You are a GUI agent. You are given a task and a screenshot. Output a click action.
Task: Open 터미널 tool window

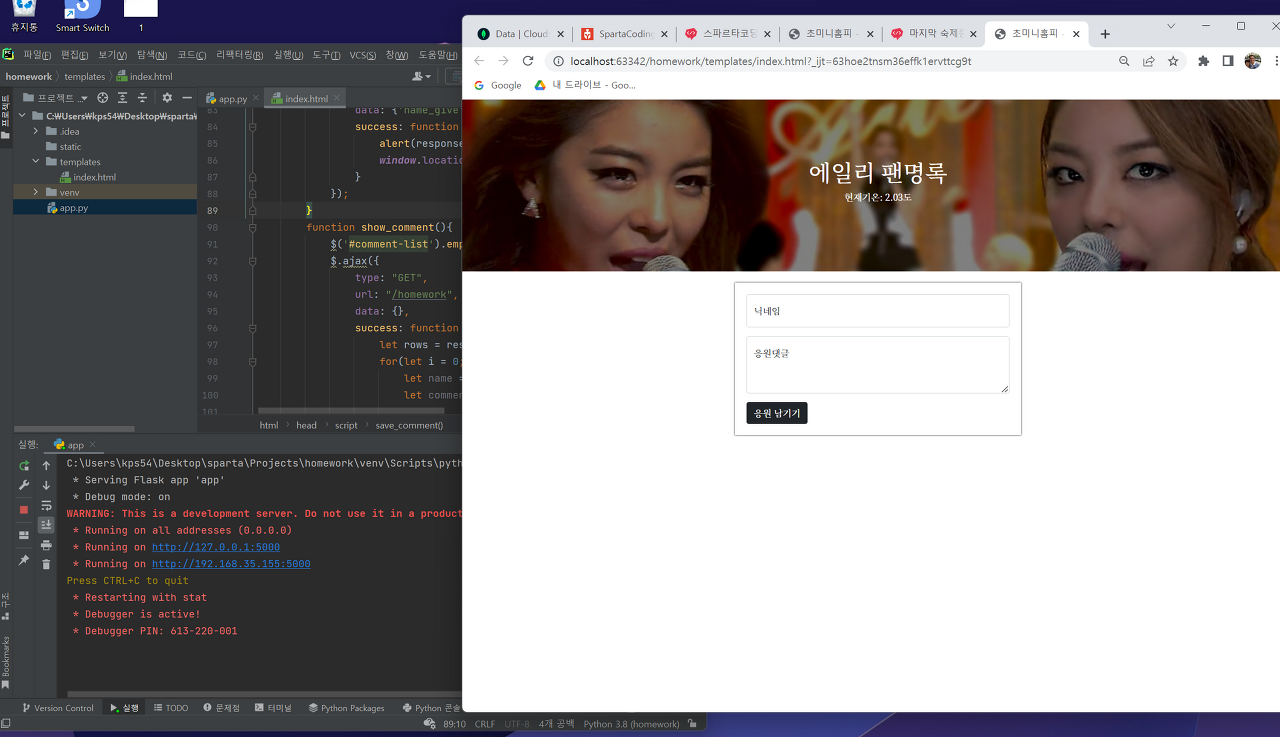click(273, 708)
